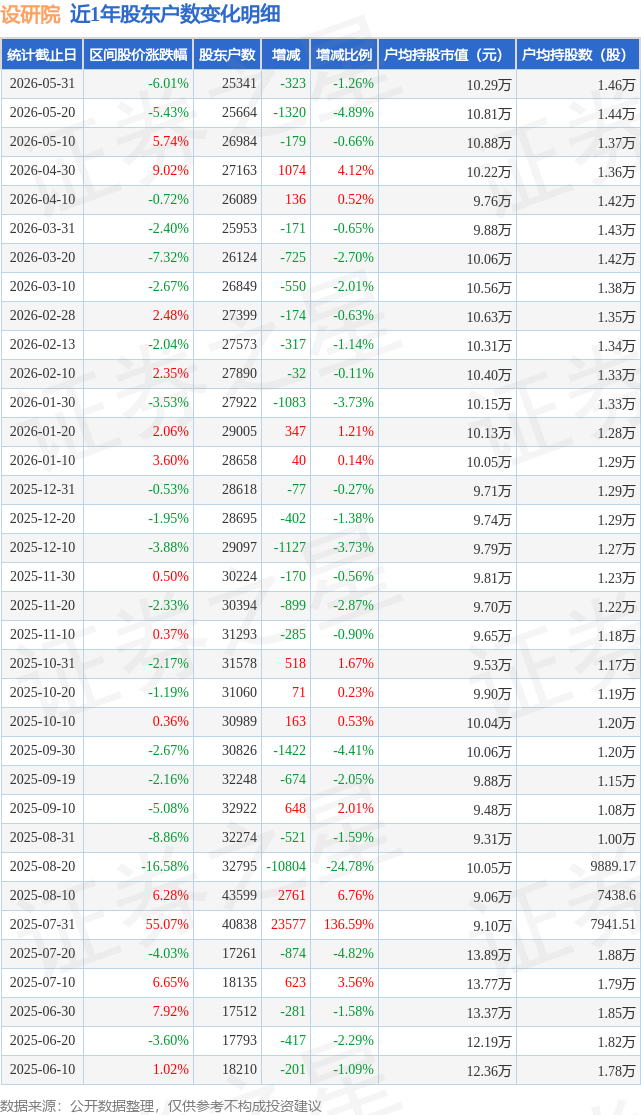Image resolution: width=641 pixels, height=1115 pixels.
Task: Click shareholder count 43599
Action: click(239, 895)
